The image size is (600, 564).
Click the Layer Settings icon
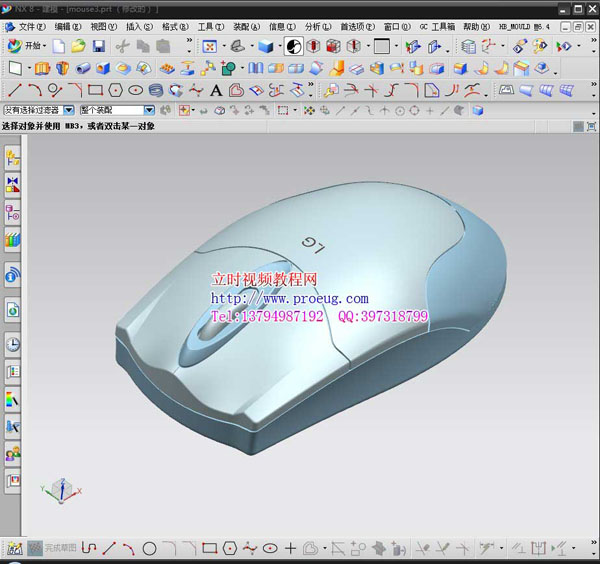pyautogui.click(x=468, y=47)
